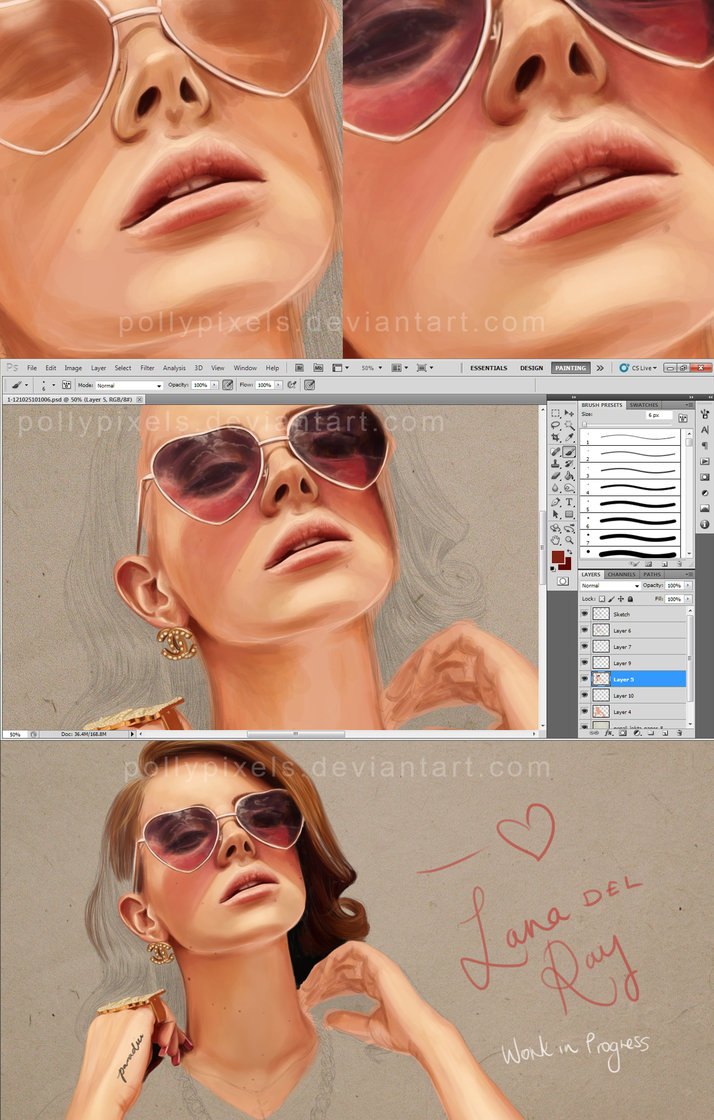Screen dimensions: 714x1120
Task: Select the Quick Selection tool
Action: pyautogui.click(x=569, y=425)
